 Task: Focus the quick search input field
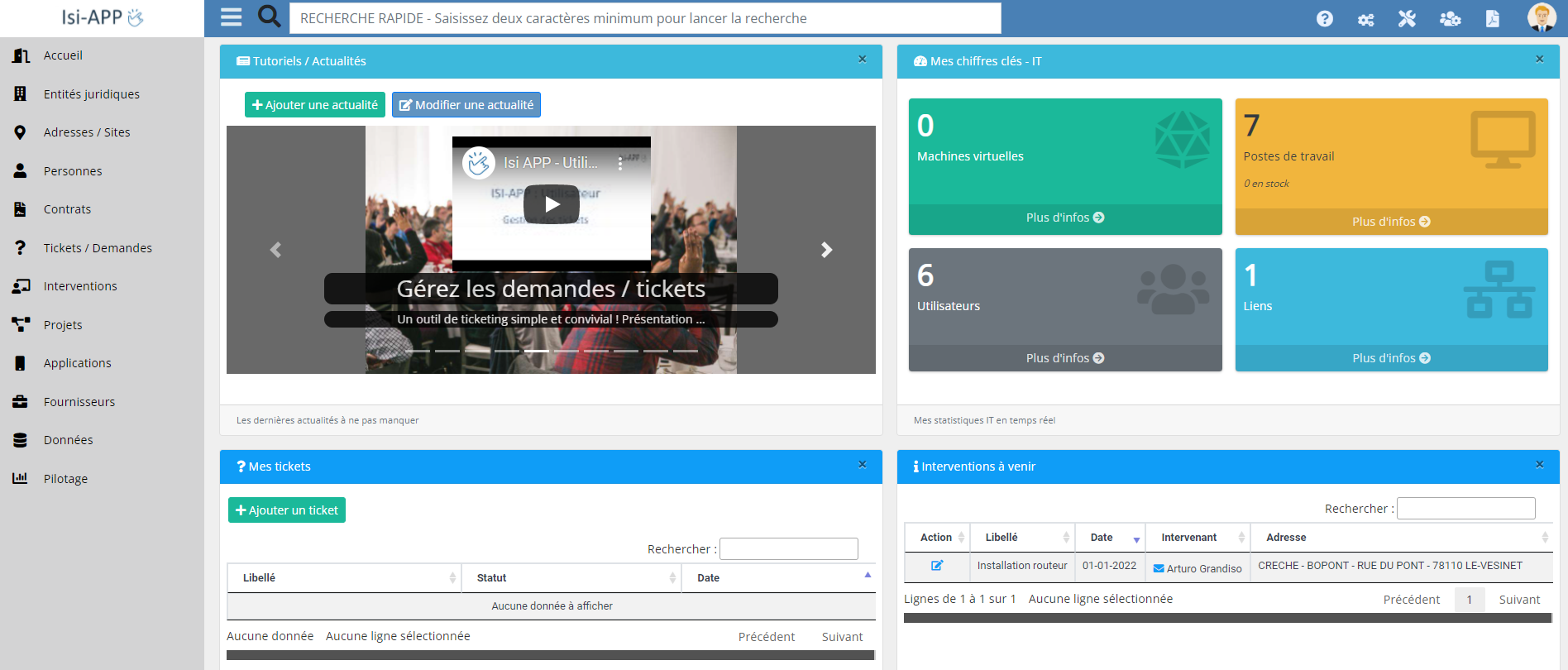[644, 18]
